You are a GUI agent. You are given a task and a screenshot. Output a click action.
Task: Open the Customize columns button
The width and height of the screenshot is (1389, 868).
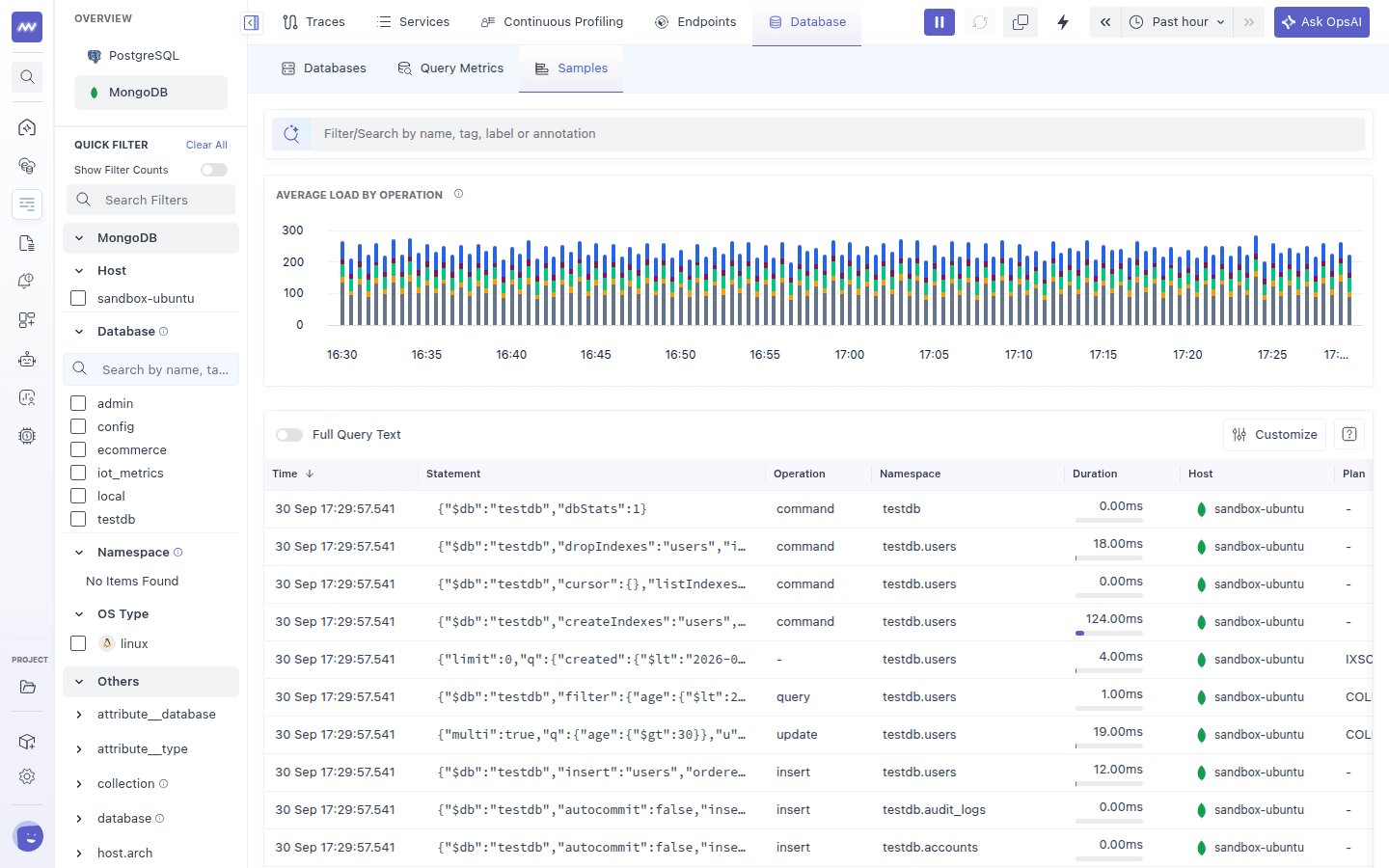1274,434
